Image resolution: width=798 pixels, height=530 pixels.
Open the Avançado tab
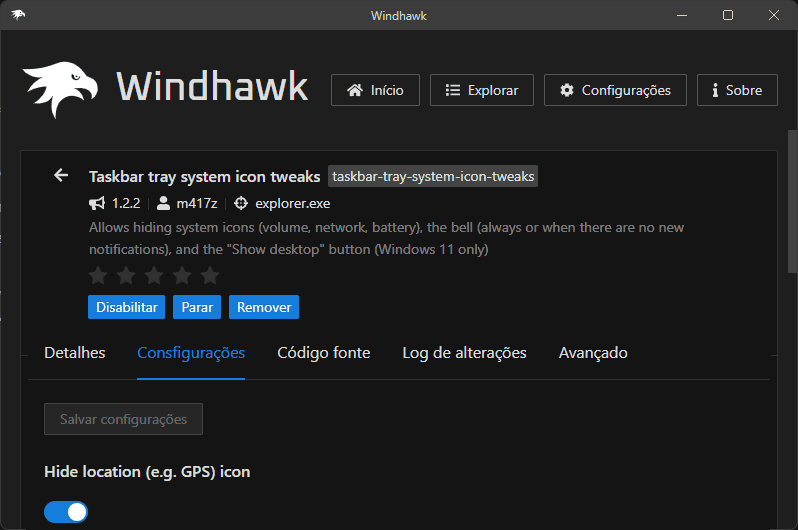[x=593, y=353]
